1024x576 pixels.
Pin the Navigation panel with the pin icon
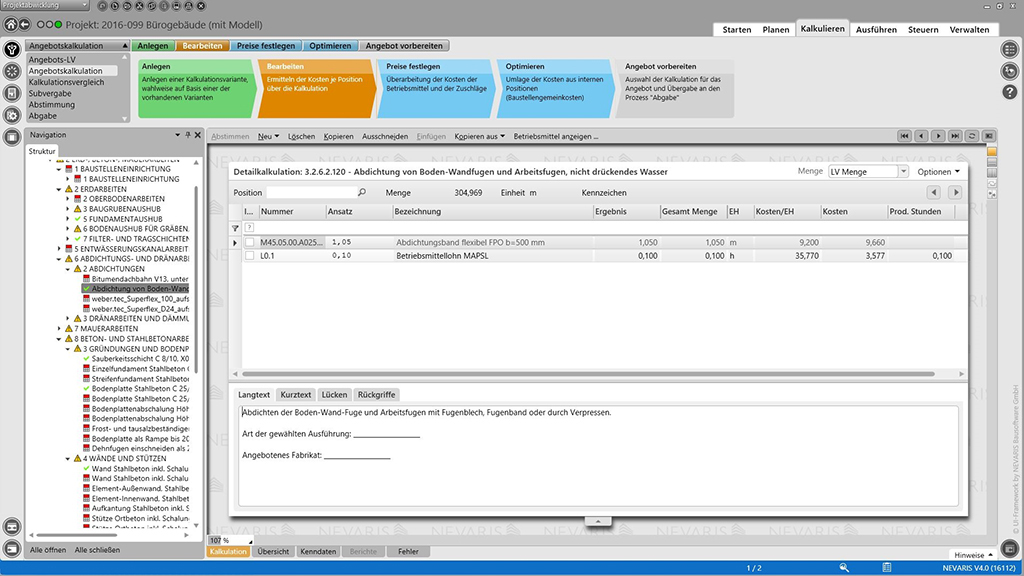coord(187,134)
